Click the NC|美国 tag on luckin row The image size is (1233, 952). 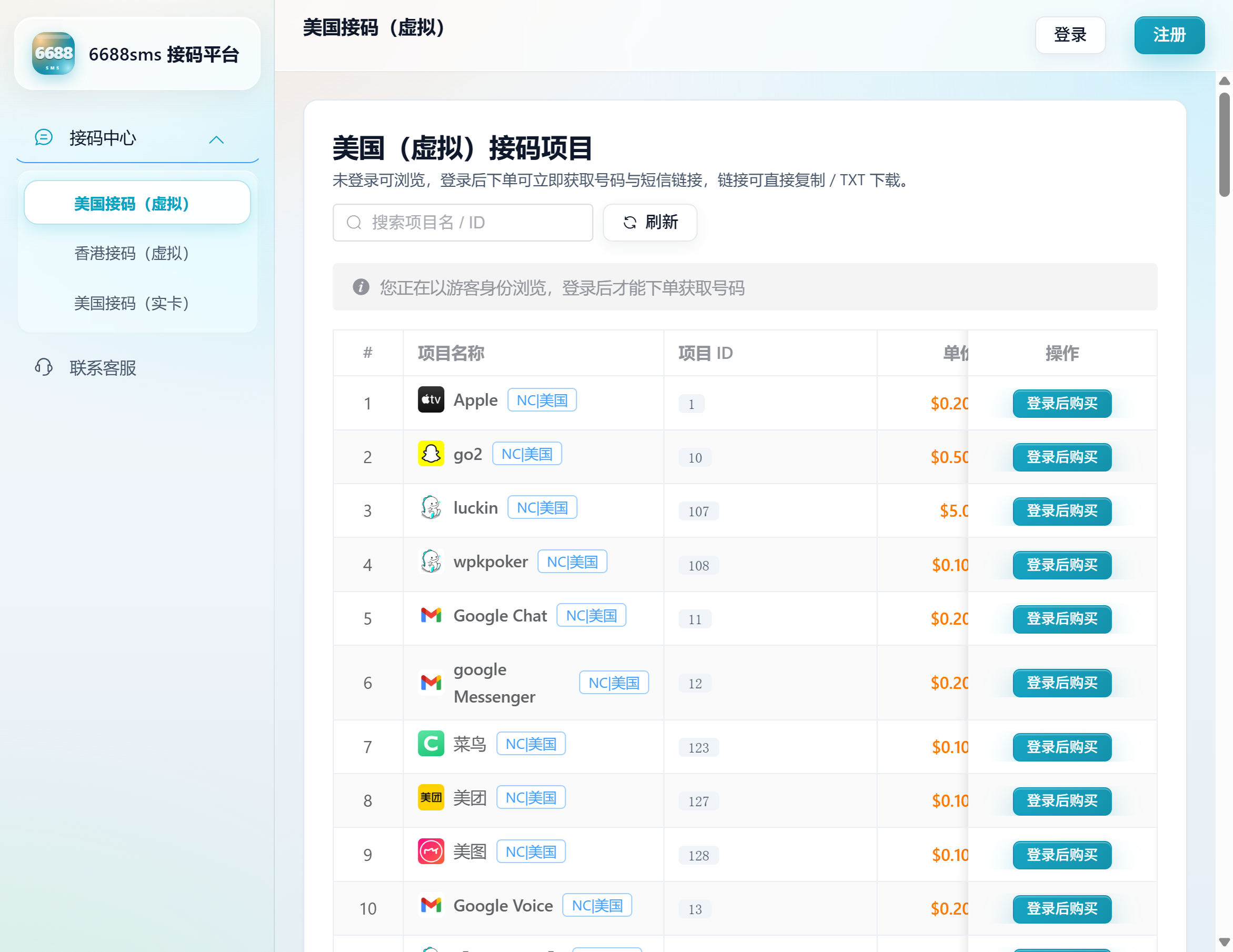point(542,507)
